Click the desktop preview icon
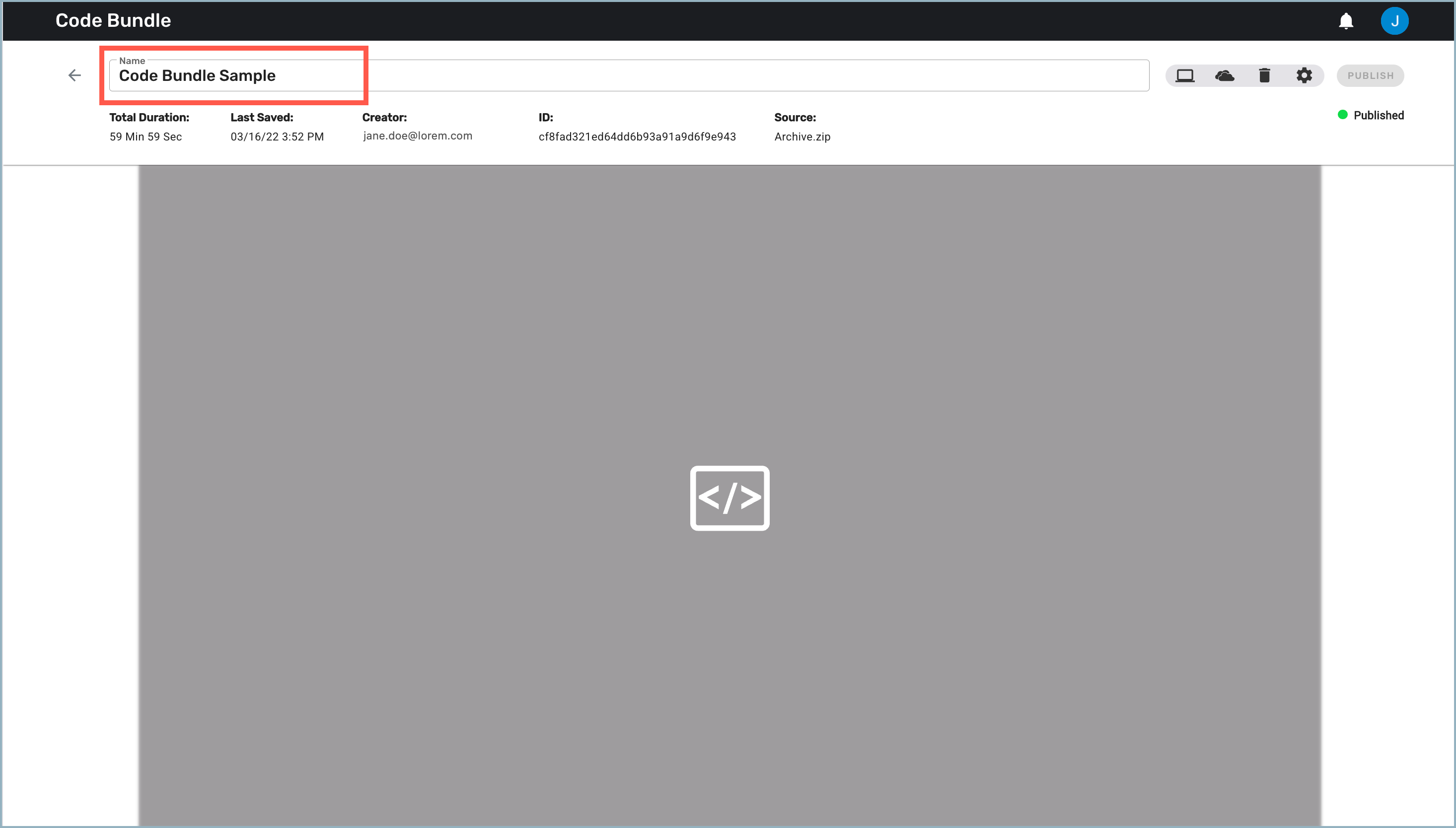Image resolution: width=1456 pixels, height=828 pixels. pos(1185,75)
